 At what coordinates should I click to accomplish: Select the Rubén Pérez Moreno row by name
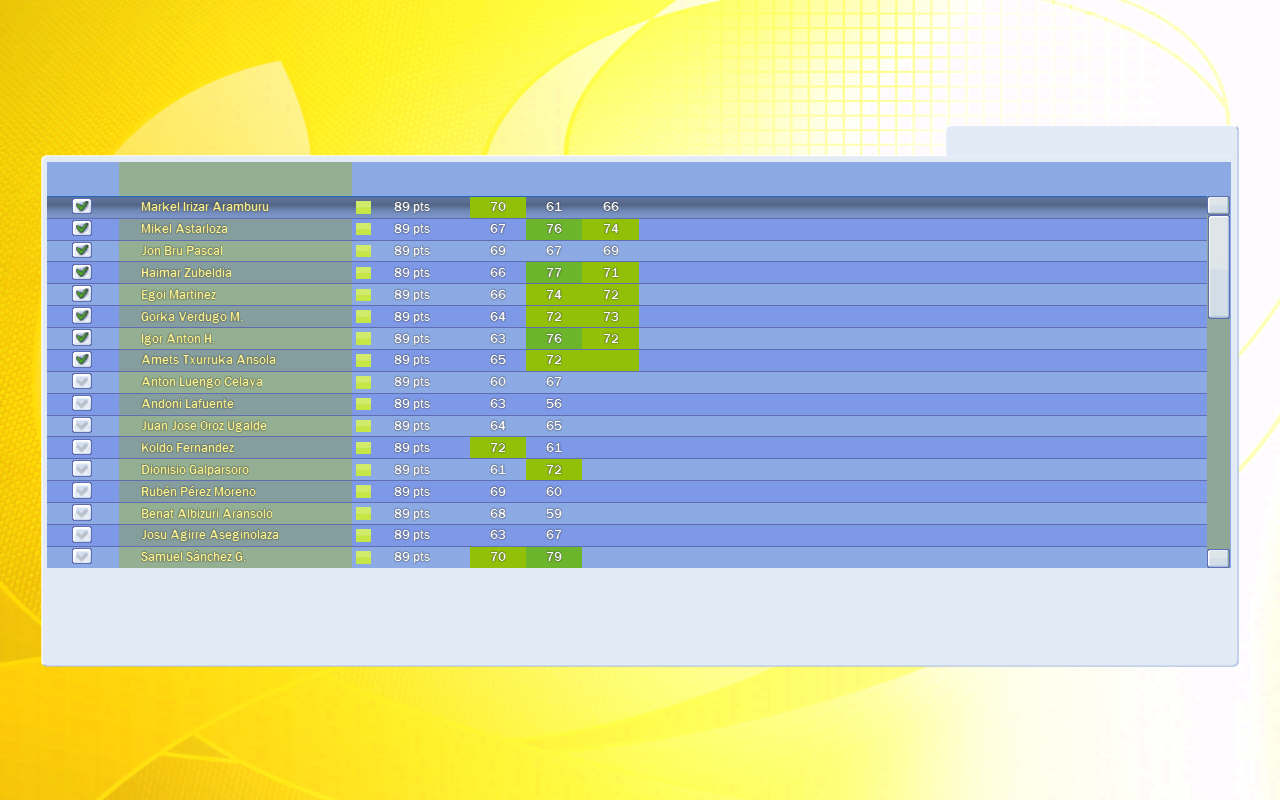coord(198,492)
